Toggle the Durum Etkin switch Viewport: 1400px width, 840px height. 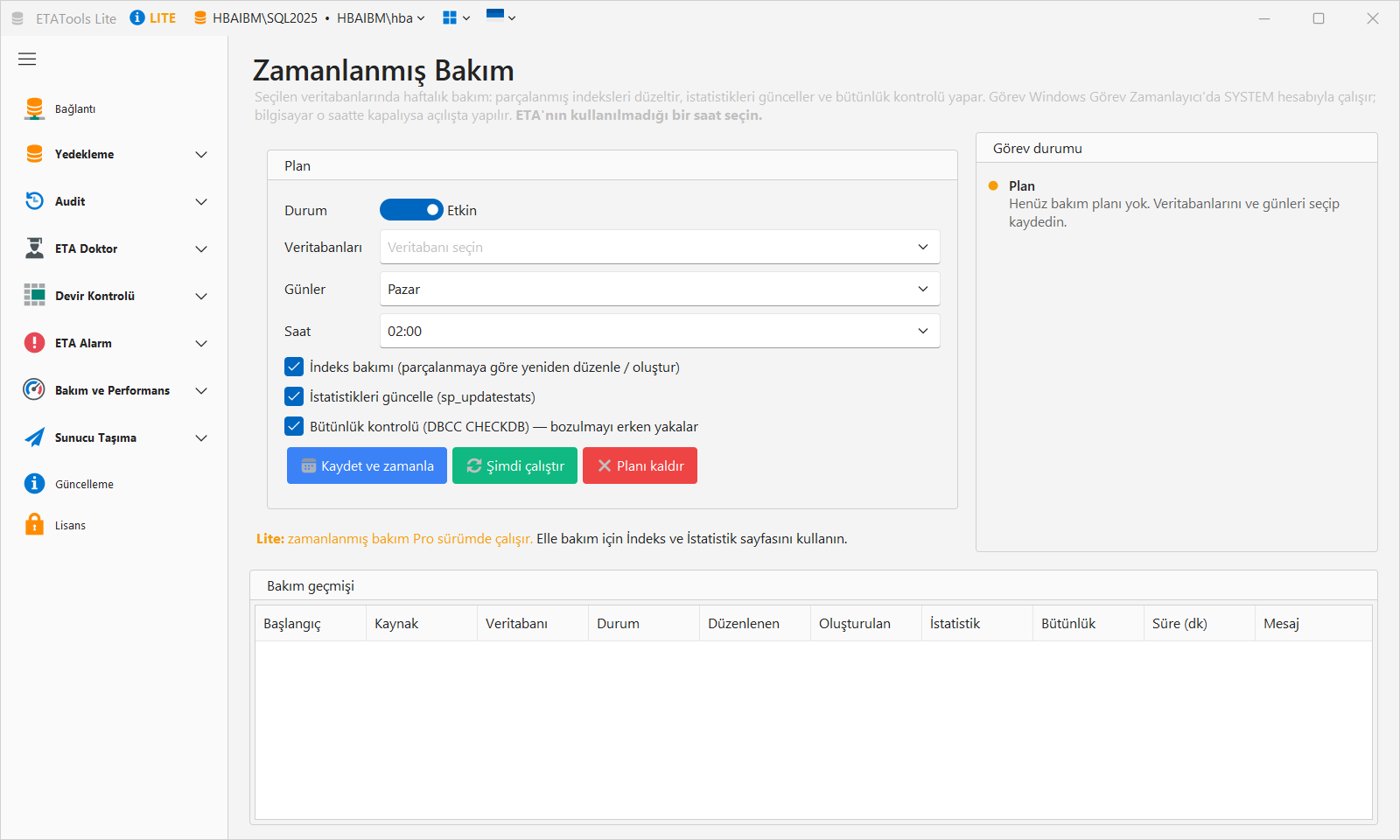click(411, 210)
